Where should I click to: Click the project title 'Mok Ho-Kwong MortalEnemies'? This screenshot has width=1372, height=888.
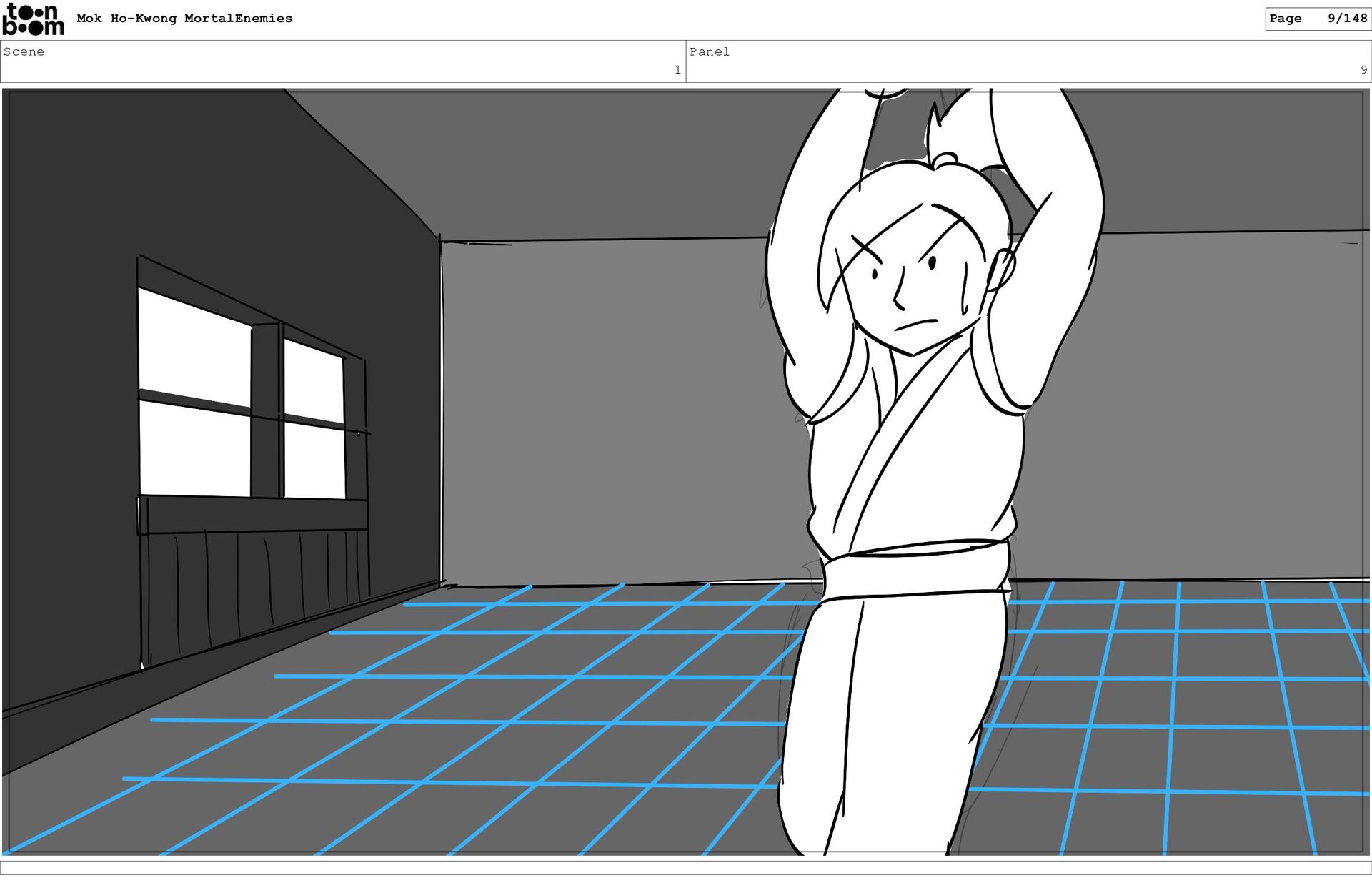pos(184,19)
